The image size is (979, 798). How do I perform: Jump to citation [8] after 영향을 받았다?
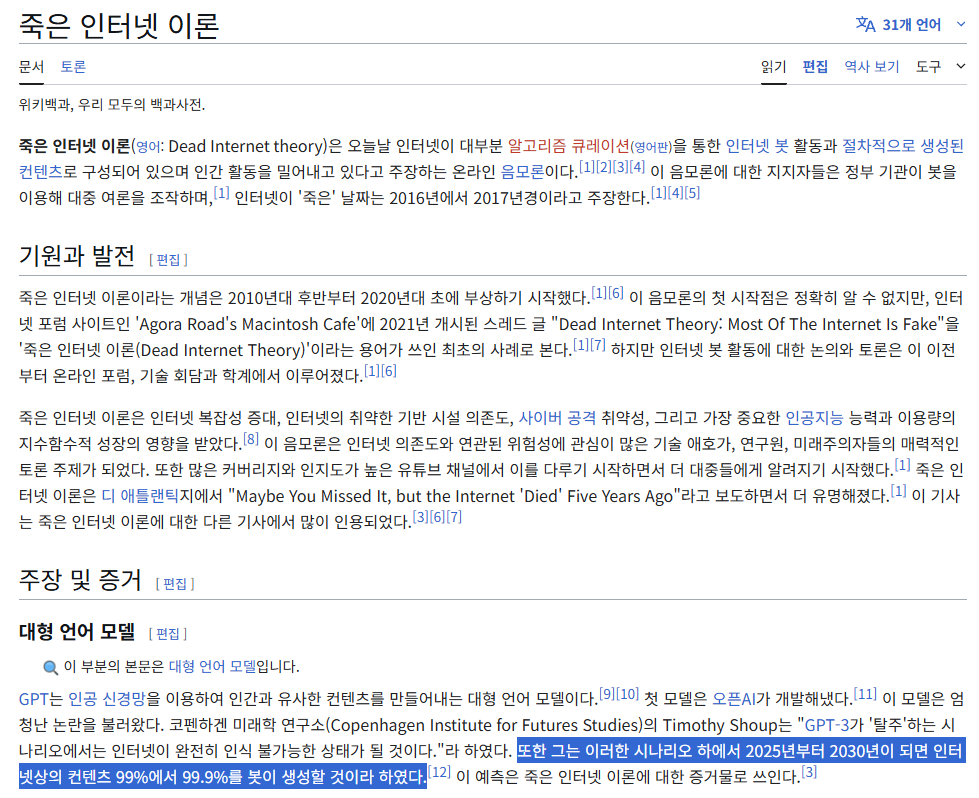coord(251,438)
